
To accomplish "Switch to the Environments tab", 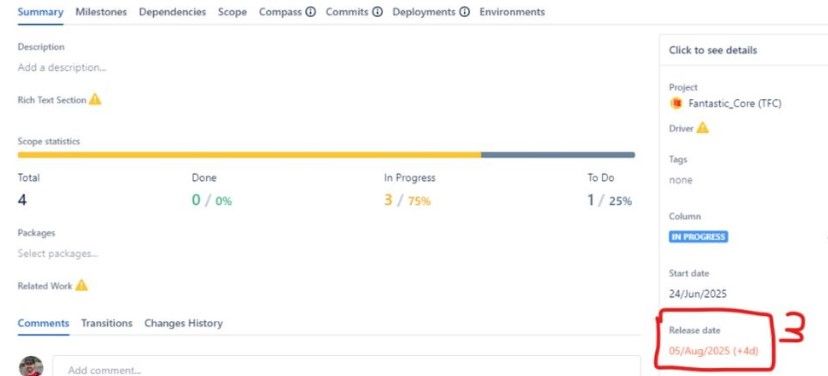I will click(512, 12).
